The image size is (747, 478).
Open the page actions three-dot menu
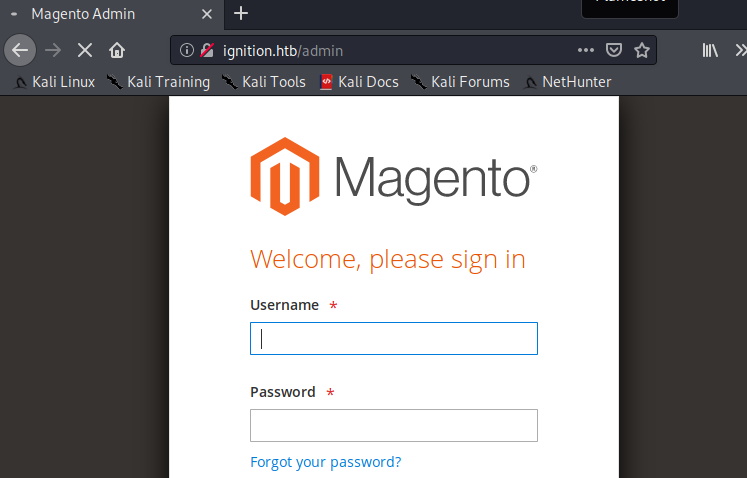[x=587, y=50]
